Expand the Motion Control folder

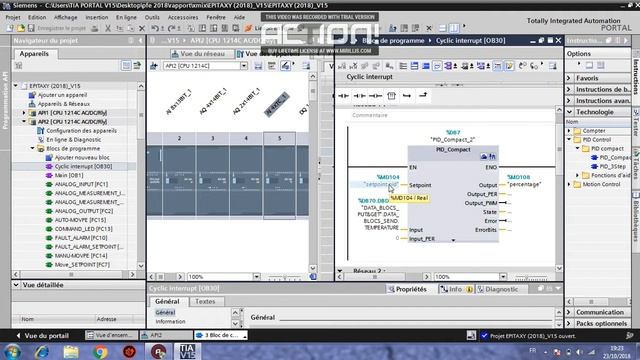(x=569, y=184)
